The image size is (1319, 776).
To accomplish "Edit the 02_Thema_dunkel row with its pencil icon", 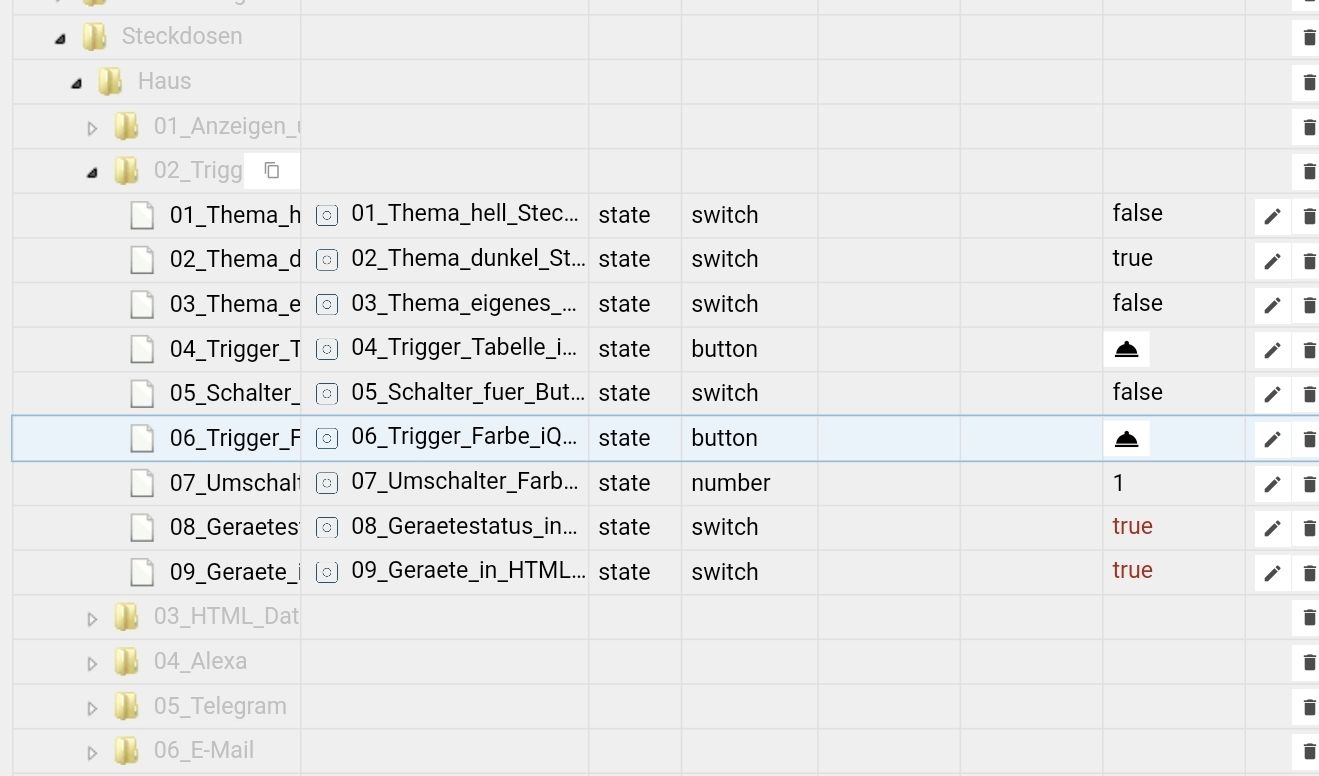I will (x=1272, y=261).
